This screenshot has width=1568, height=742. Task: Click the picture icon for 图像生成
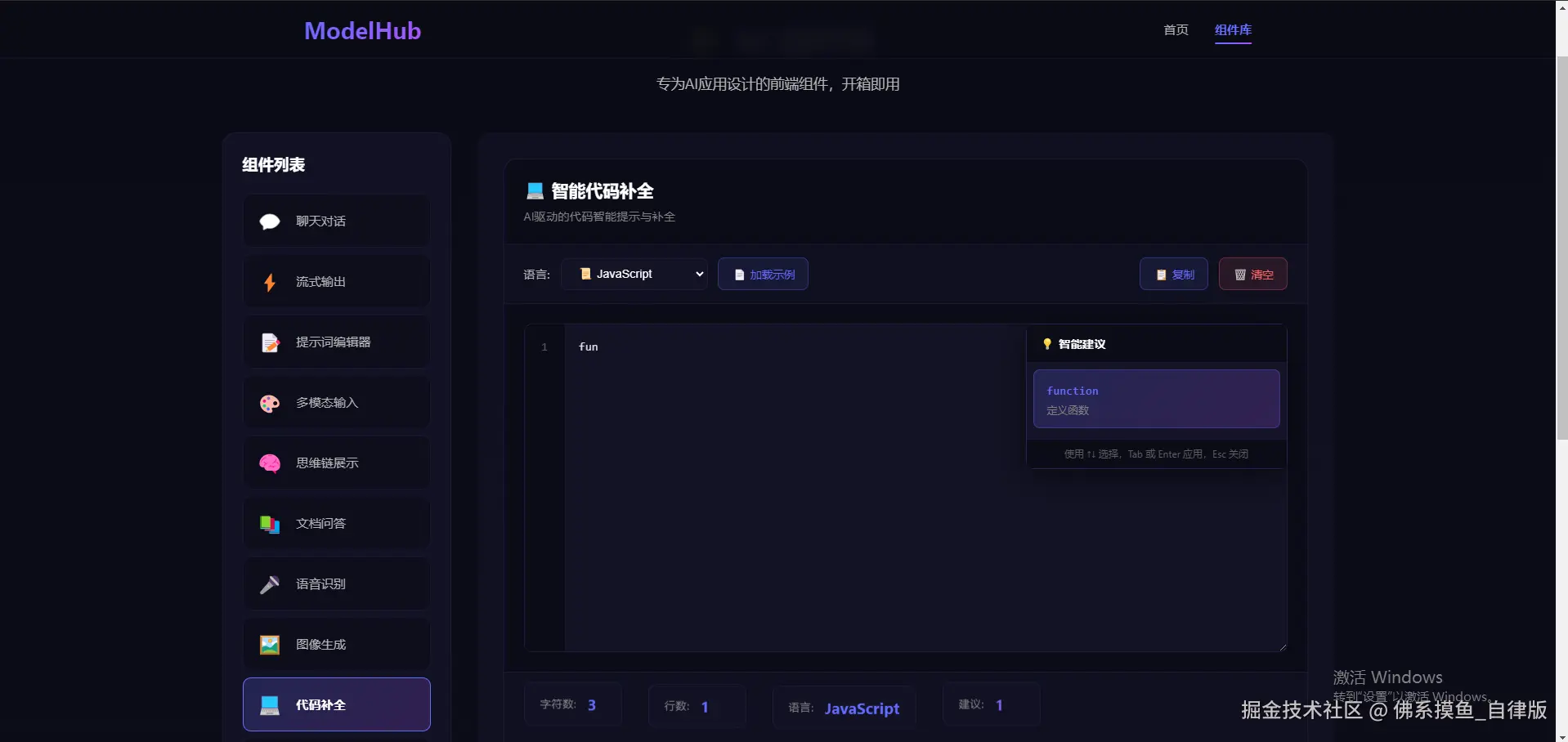pos(270,645)
